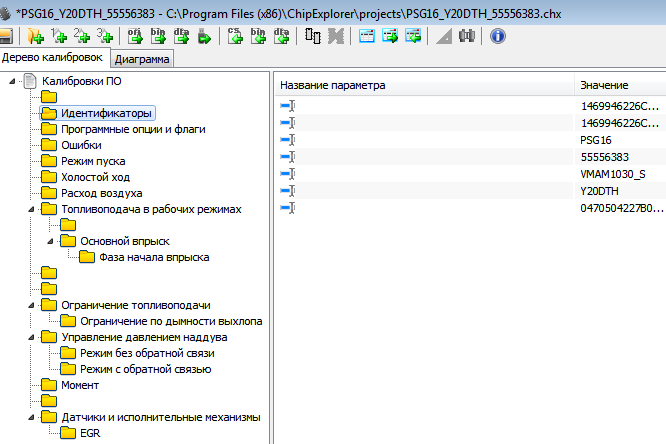
Task: Click the toolbar icon numbered 1 with plus
Action: [x=59, y=36]
